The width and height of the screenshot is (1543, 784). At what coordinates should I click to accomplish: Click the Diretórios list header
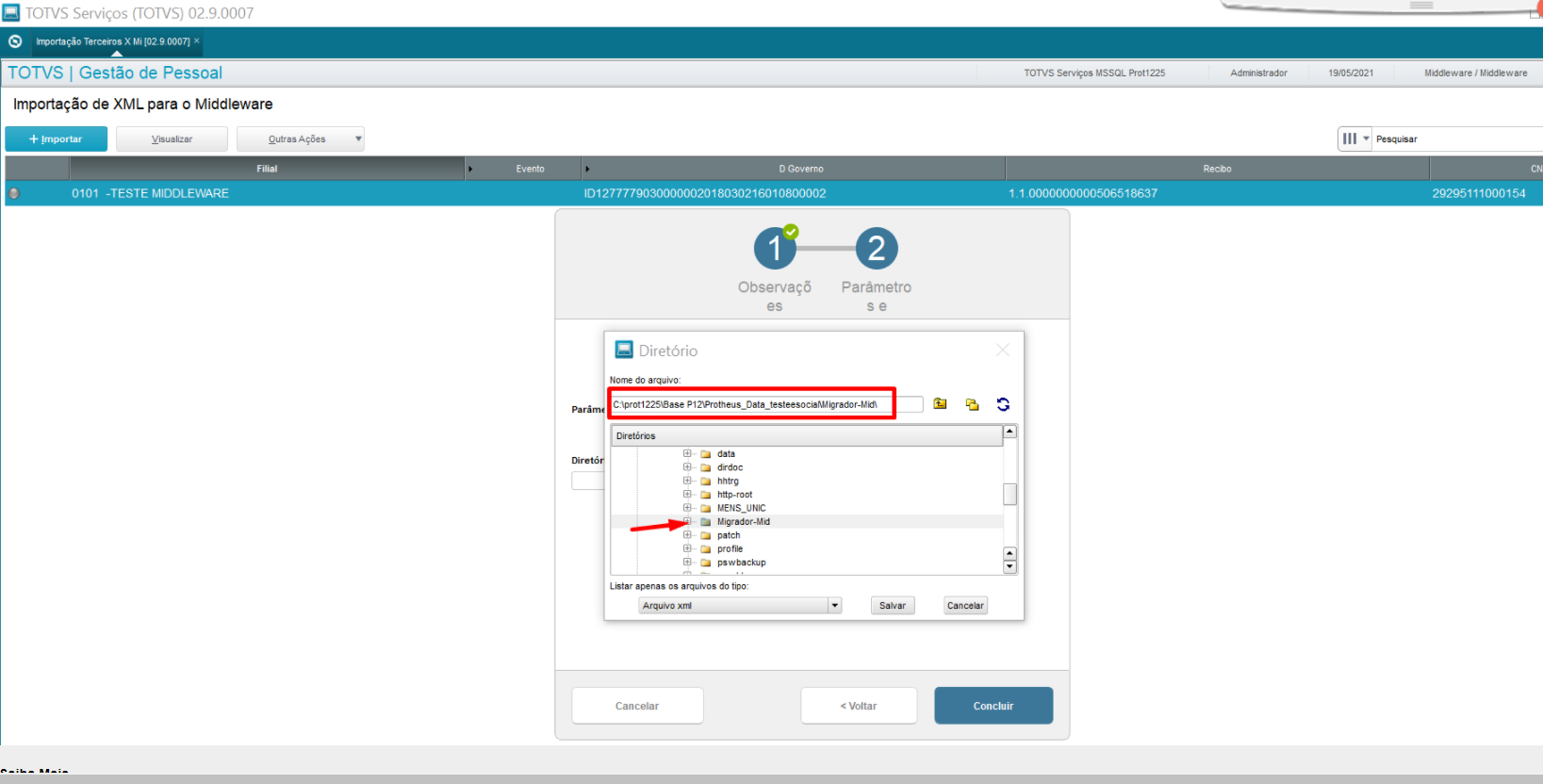click(x=807, y=436)
